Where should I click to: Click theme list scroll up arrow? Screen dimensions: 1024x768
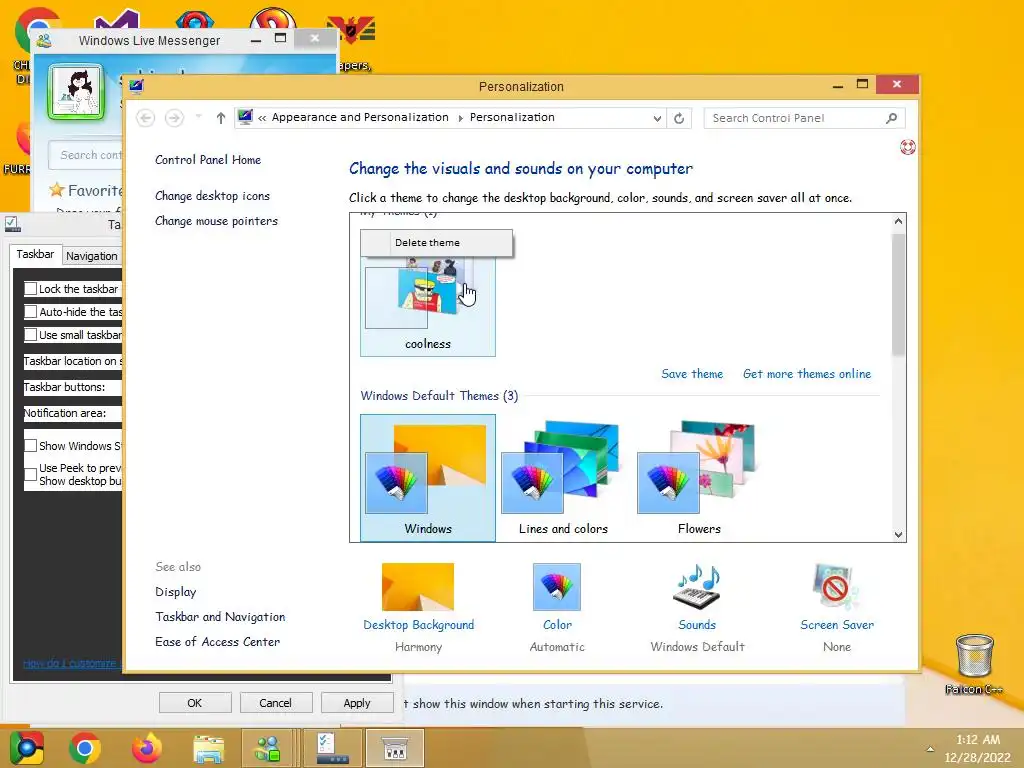[x=899, y=221]
